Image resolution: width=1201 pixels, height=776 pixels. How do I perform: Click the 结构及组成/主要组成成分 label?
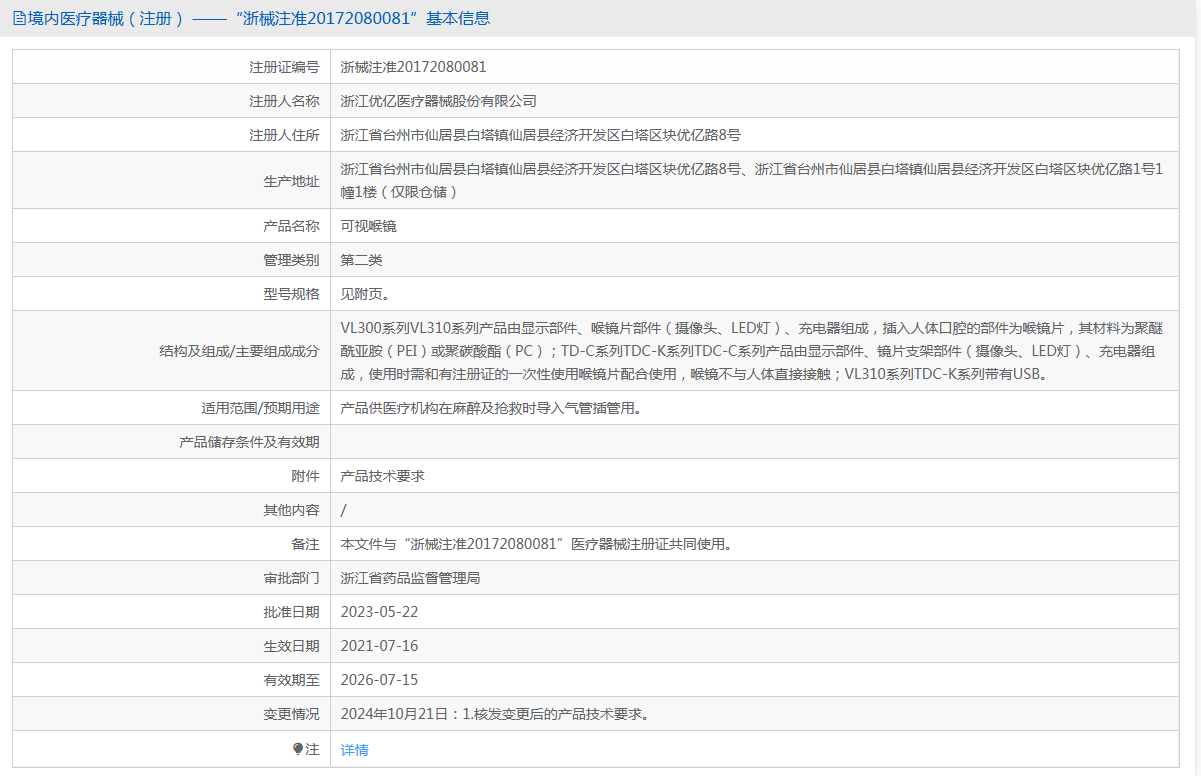pos(240,351)
